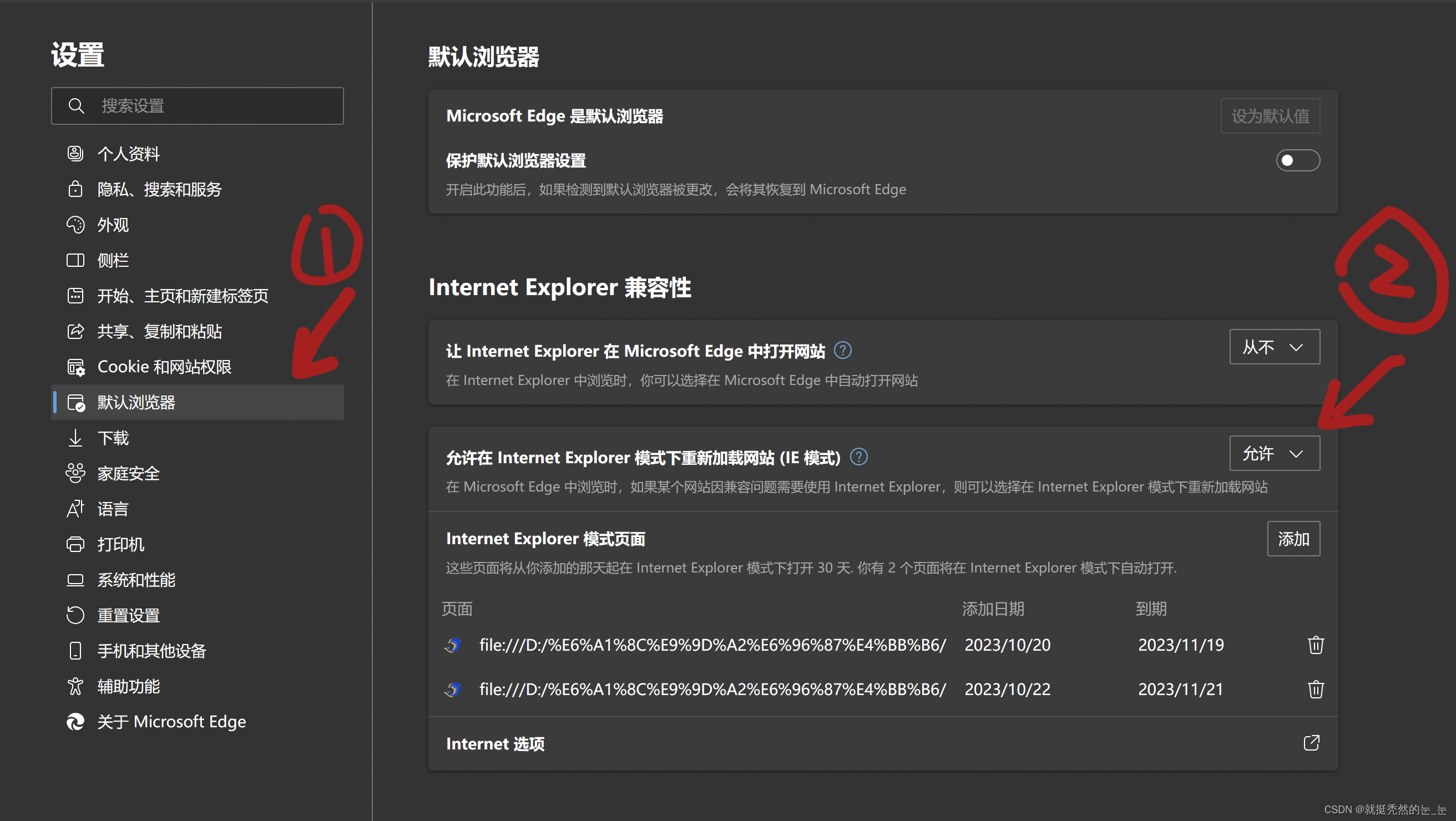Viewport: 1456px width, 821px height.
Task: Go to Cookie 和网站权限 section
Action: [164, 367]
